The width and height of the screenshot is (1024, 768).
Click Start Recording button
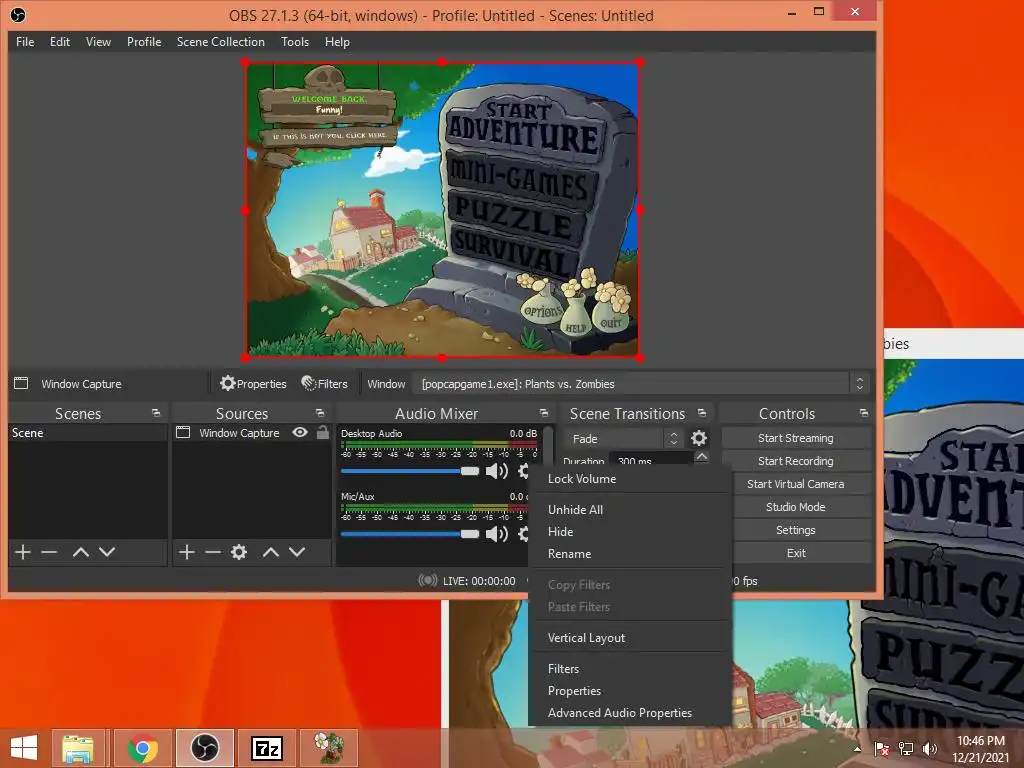point(795,461)
